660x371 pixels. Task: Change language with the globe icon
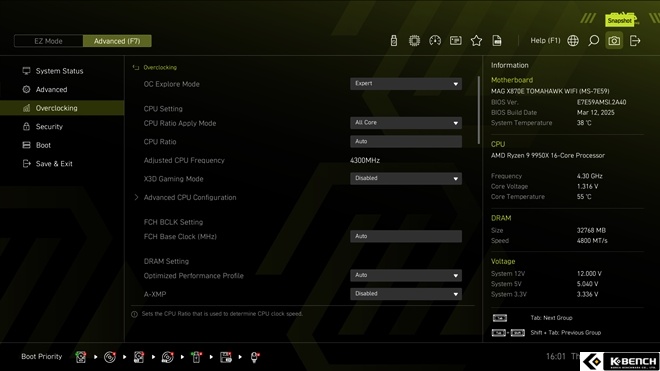point(573,41)
